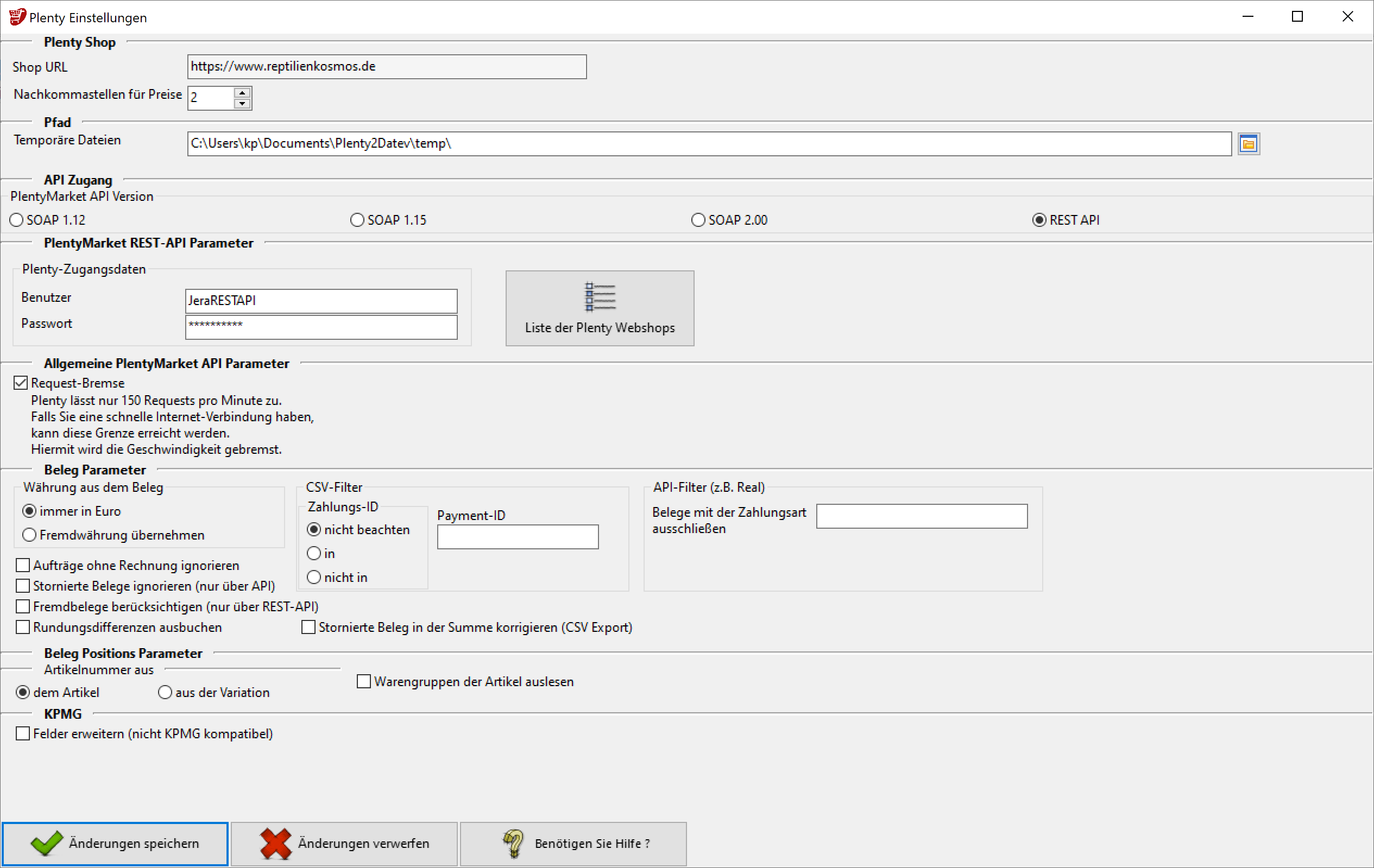The height and width of the screenshot is (868, 1374).
Task: Click into the Payment-ID field
Action: pyautogui.click(x=517, y=537)
